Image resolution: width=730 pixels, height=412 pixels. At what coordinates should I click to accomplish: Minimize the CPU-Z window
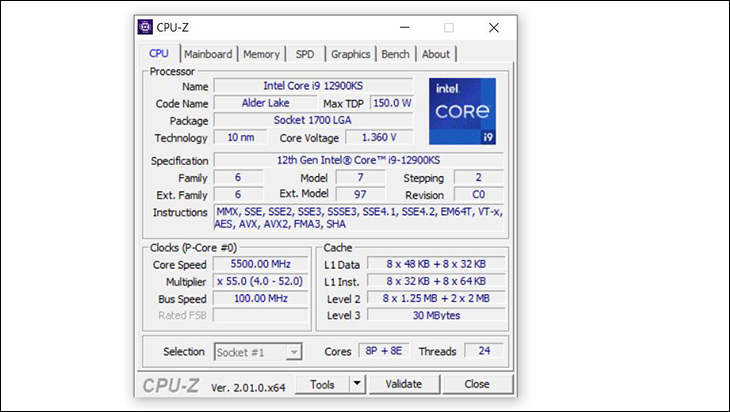click(405, 27)
